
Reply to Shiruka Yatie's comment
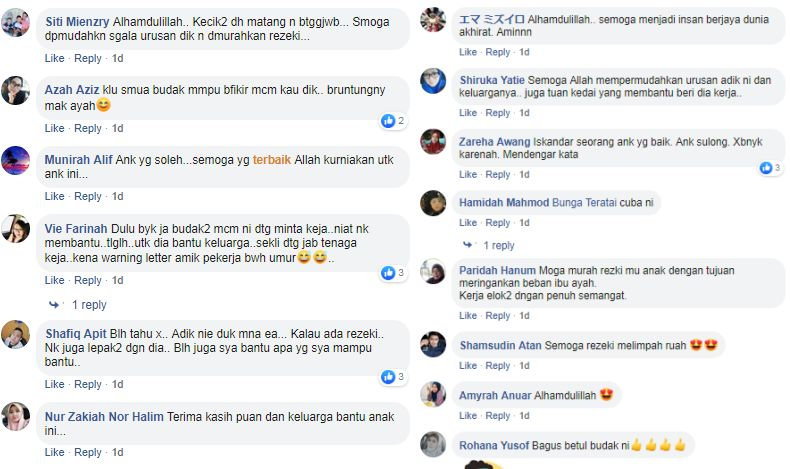coord(498,113)
